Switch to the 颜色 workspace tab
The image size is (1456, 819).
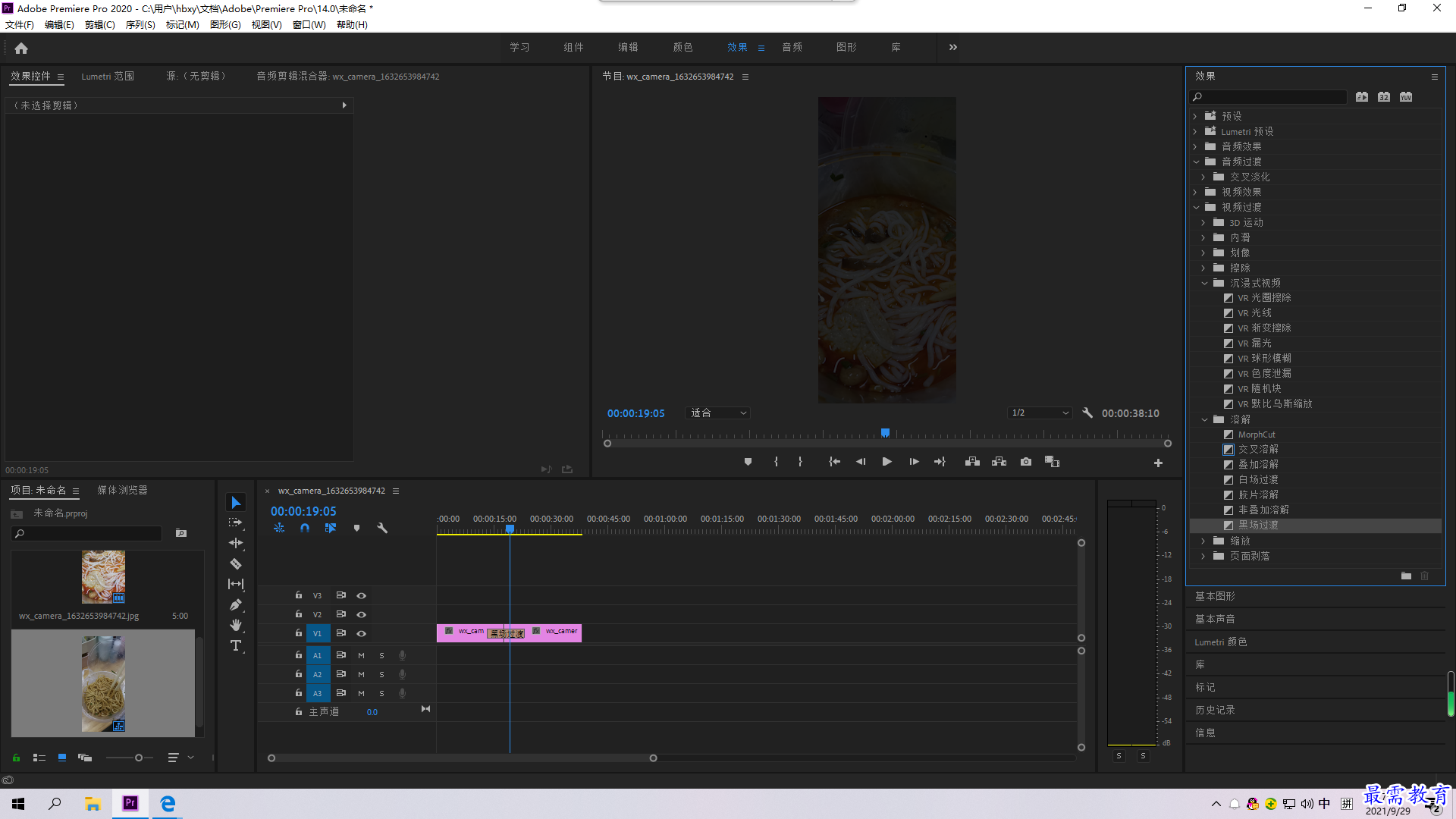coord(682,47)
